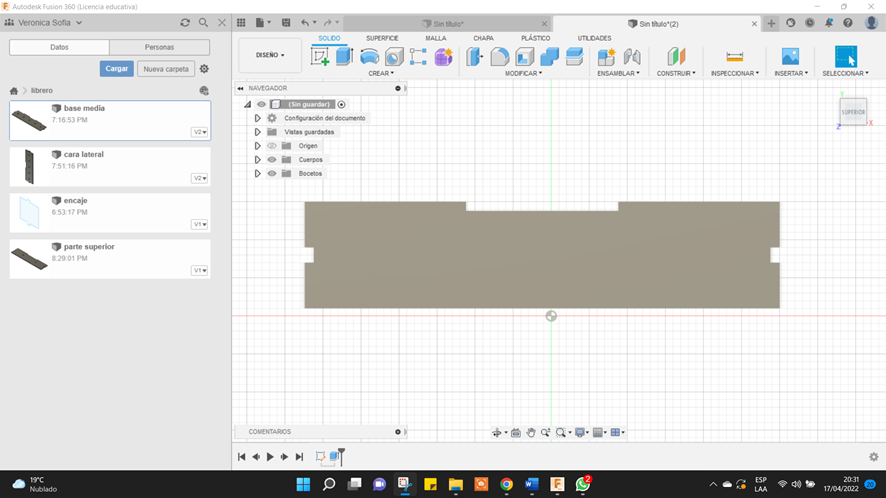This screenshot has width=886, height=498.
Task: Open the Orbit tool in navigation bar
Action: point(497,432)
